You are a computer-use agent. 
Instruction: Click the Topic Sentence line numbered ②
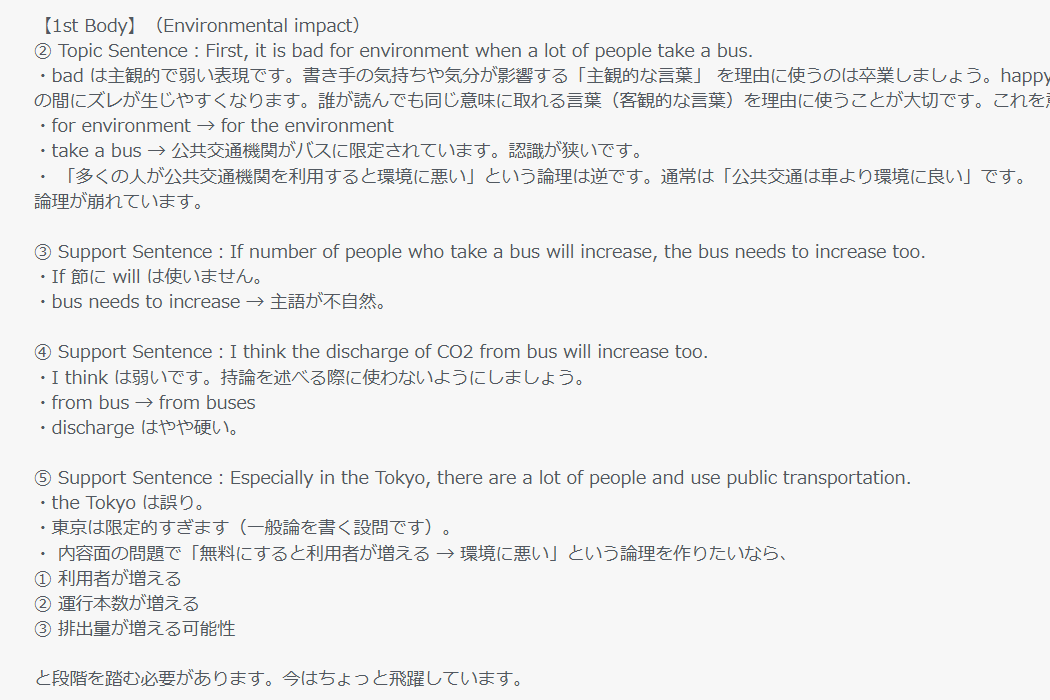click(394, 51)
